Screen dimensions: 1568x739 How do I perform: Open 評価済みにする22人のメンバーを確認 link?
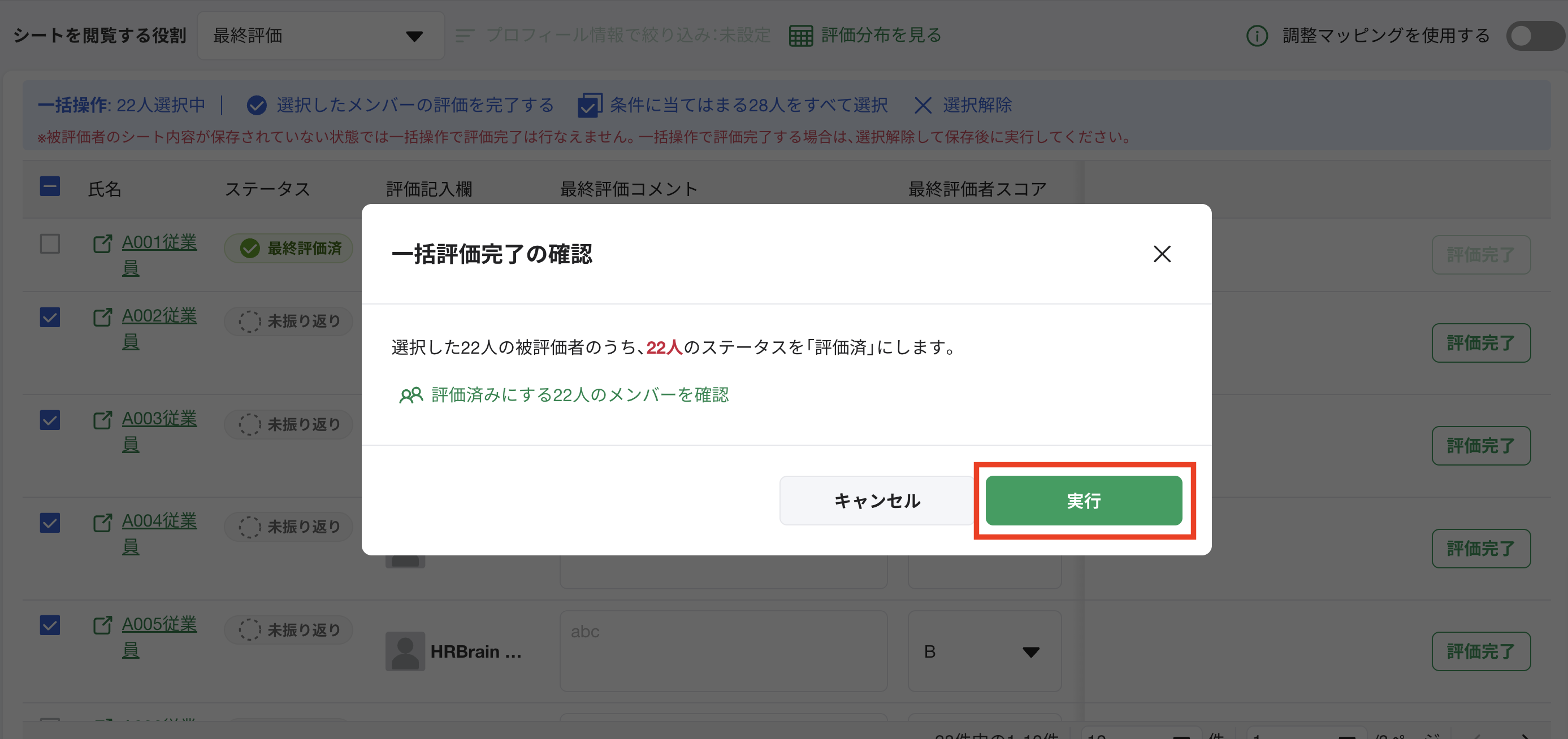pyautogui.click(x=579, y=395)
